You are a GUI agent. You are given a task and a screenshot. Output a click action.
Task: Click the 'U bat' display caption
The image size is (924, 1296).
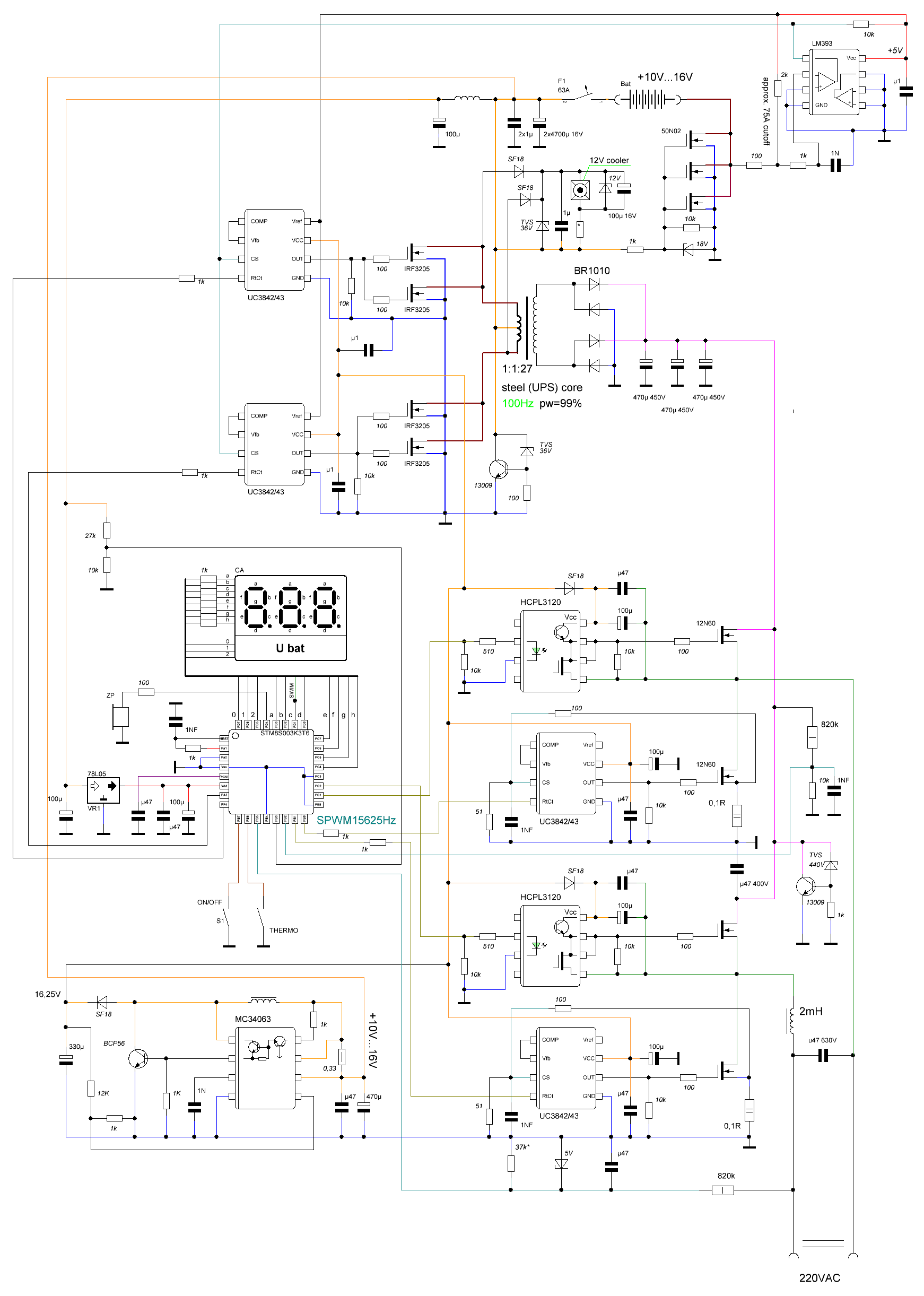point(290,648)
